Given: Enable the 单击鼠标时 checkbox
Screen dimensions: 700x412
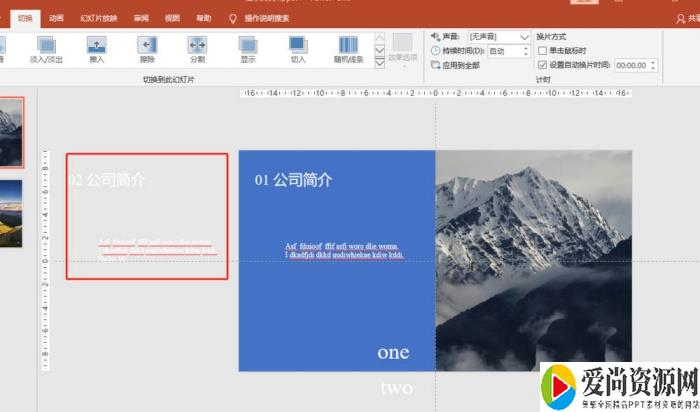Looking at the screenshot, I should click(543, 51).
